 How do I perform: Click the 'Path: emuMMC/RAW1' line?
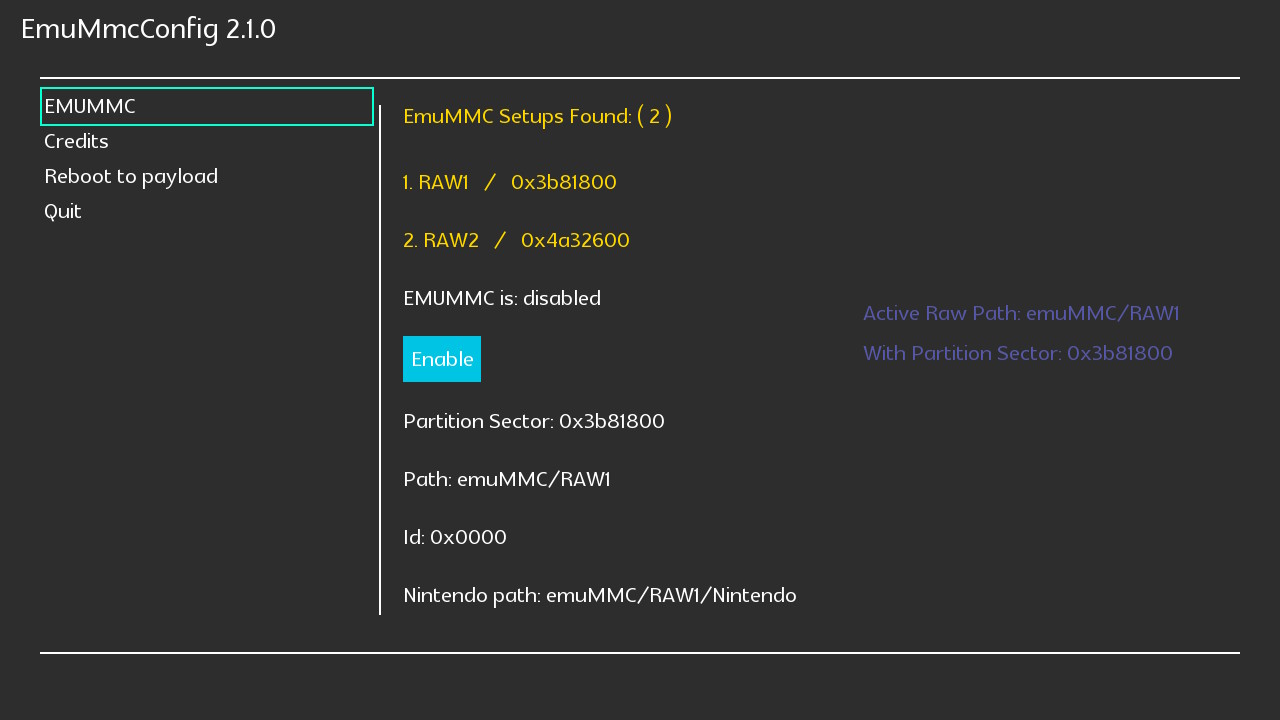click(x=507, y=480)
